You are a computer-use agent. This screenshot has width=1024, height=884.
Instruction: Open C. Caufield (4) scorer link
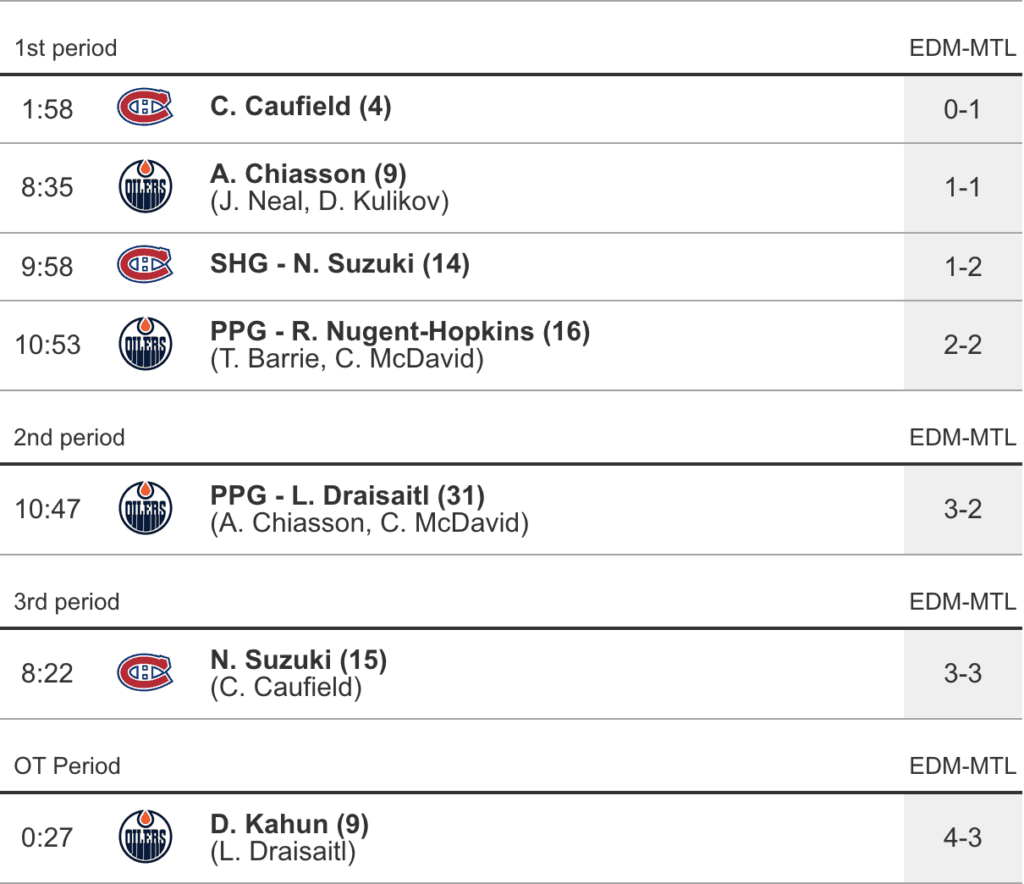click(x=300, y=106)
